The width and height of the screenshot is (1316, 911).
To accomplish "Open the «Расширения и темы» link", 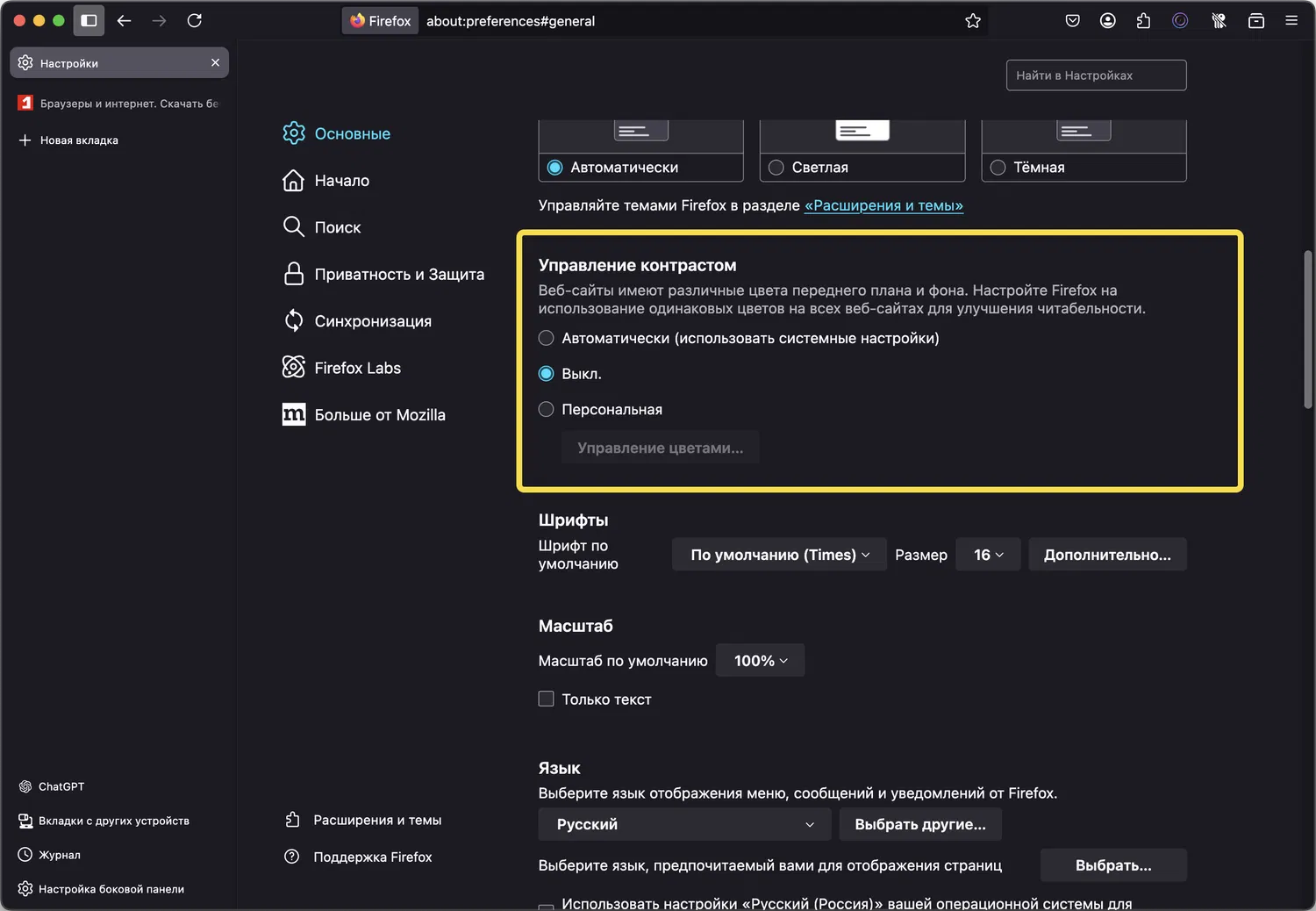I will pos(883,205).
